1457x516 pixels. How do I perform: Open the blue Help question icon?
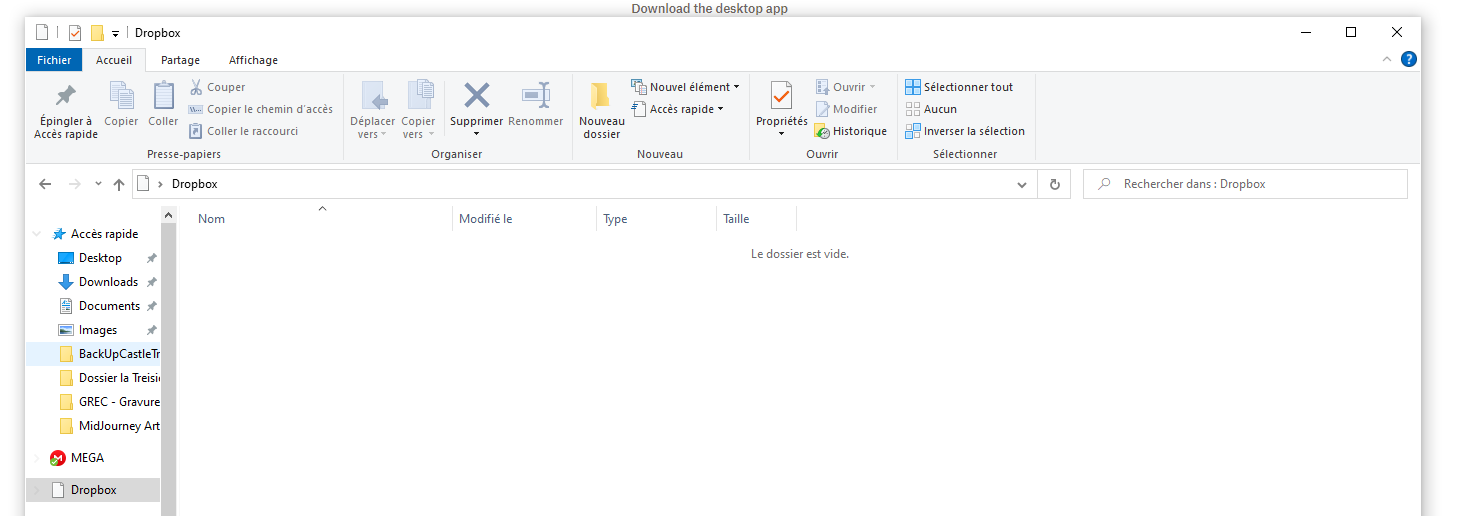coord(1408,59)
